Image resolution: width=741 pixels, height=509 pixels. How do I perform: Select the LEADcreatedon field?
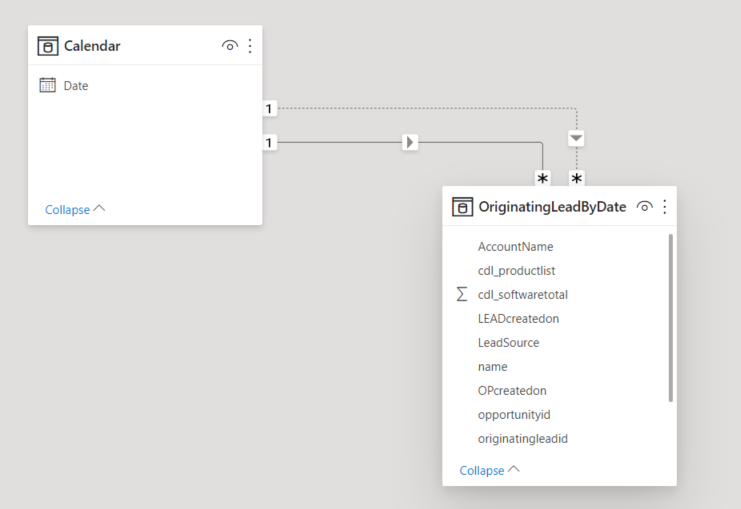518,319
